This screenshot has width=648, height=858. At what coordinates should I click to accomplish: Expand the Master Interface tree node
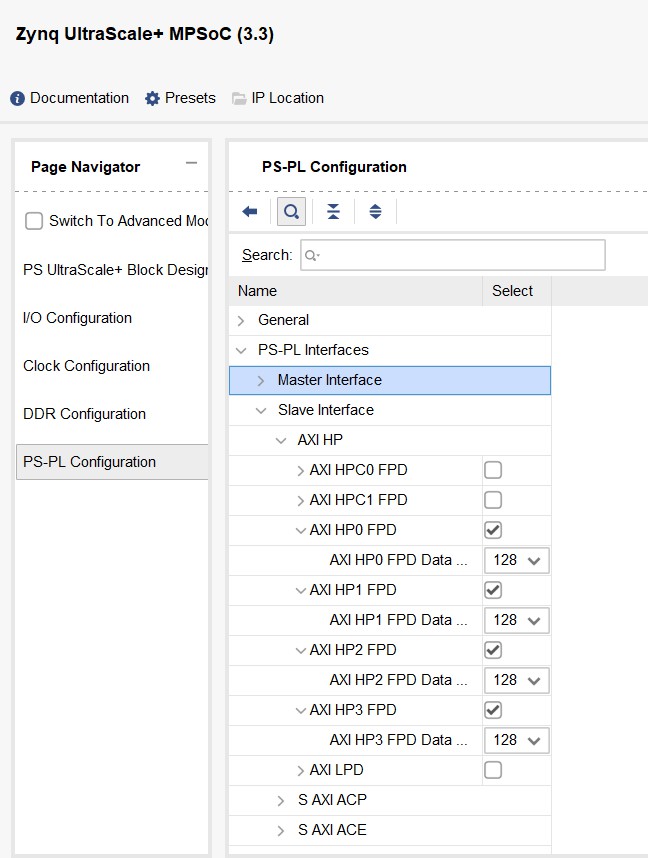click(259, 380)
